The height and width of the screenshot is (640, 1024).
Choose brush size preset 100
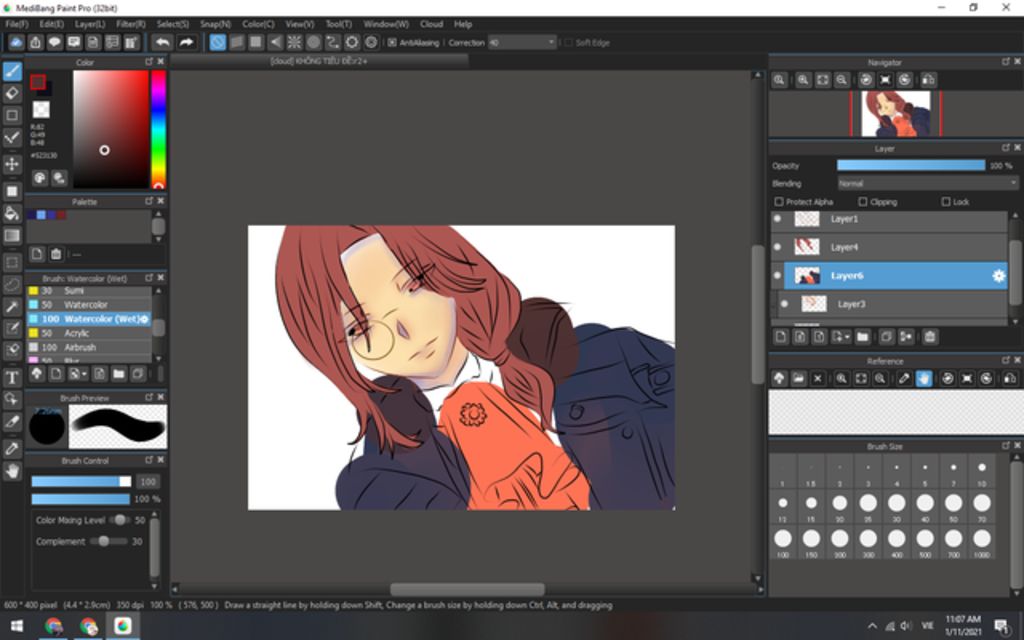[782, 541]
